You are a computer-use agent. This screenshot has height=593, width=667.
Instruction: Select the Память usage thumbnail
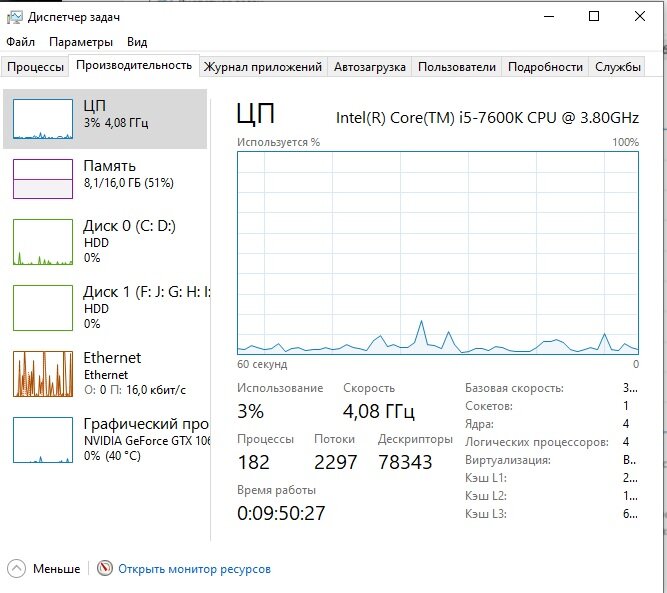43,179
